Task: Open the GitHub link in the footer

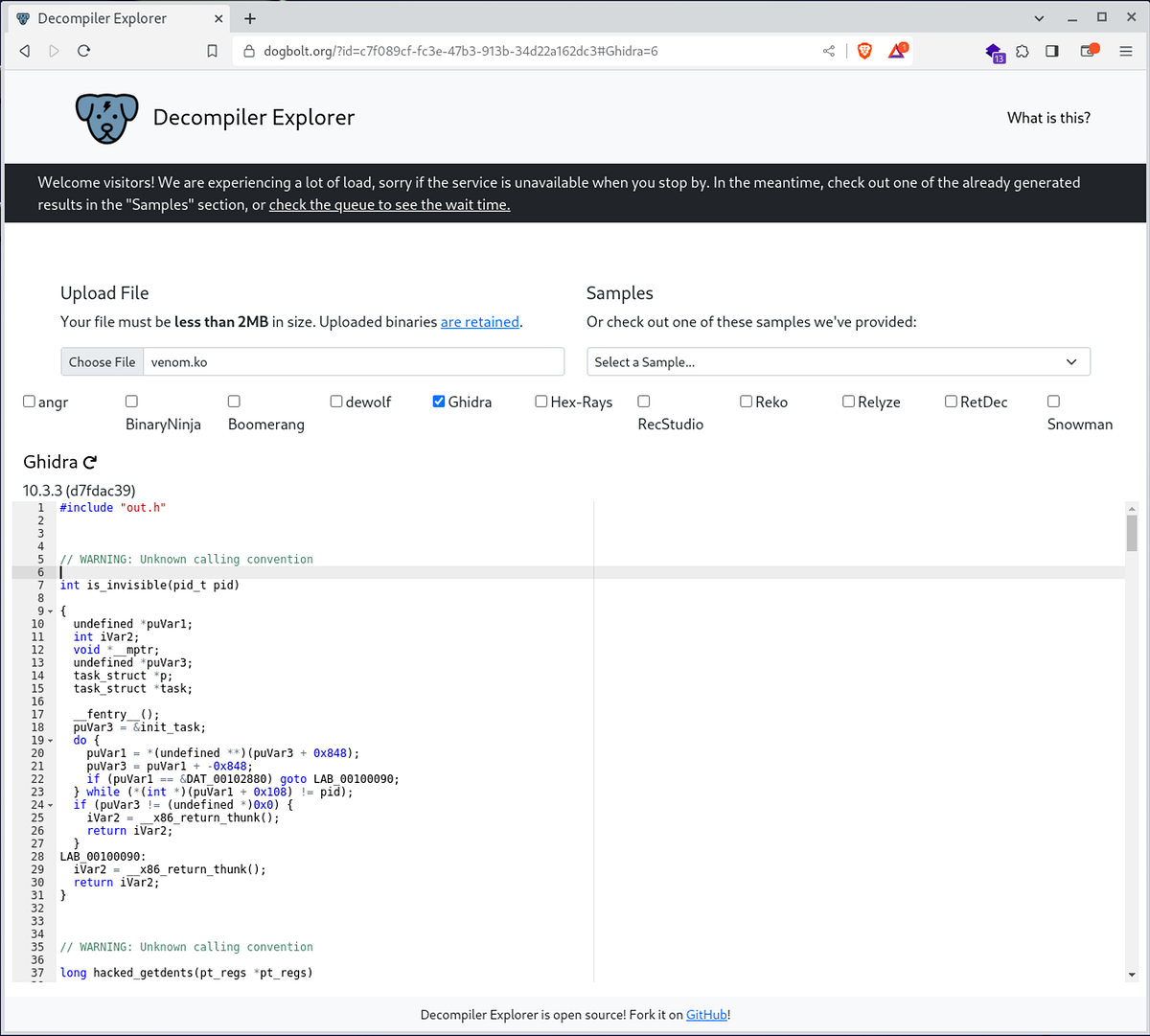Action: click(706, 1014)
